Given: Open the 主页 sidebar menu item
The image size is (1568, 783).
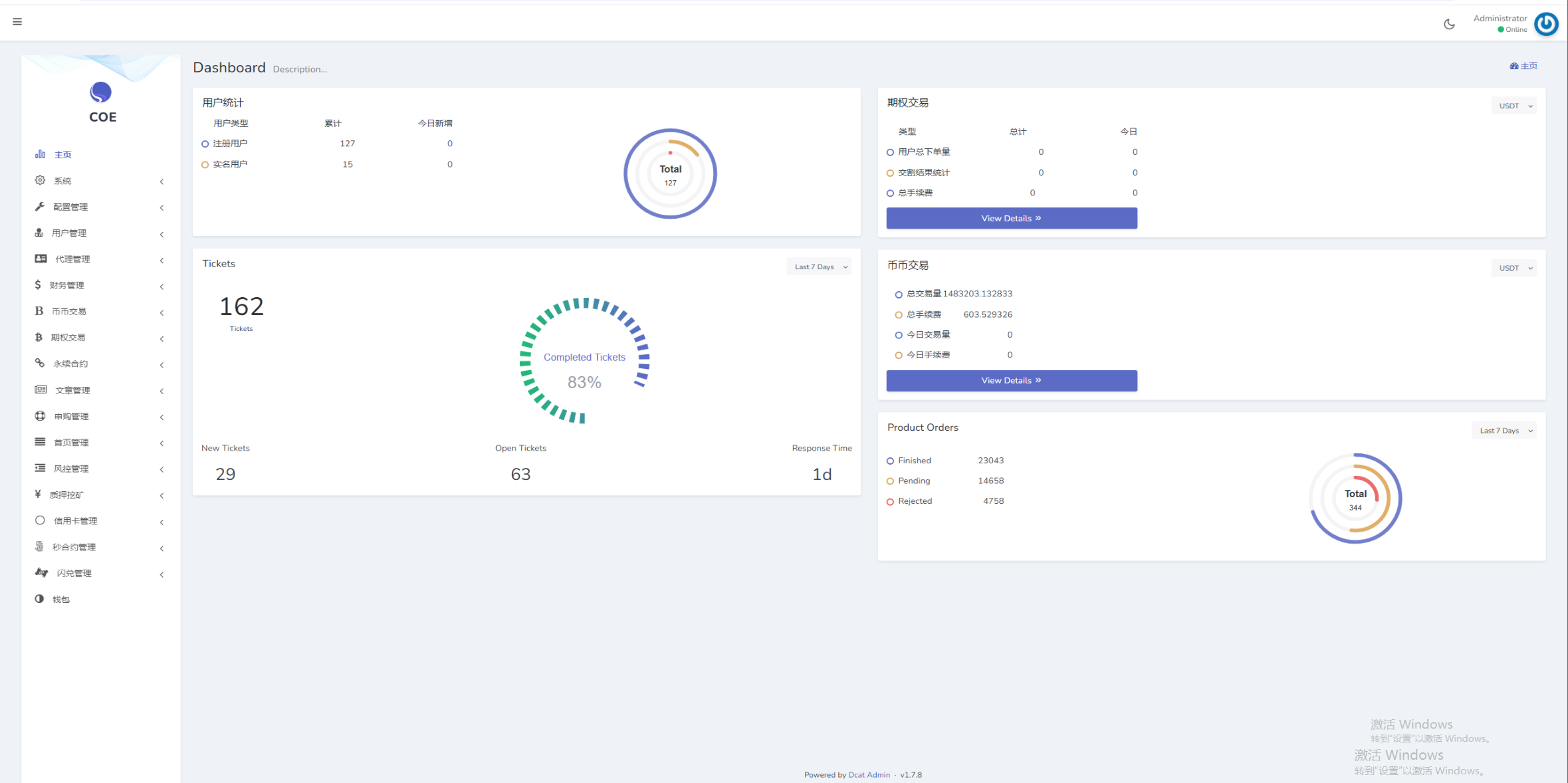Looking at the screenshot, I should pos(100,154).
